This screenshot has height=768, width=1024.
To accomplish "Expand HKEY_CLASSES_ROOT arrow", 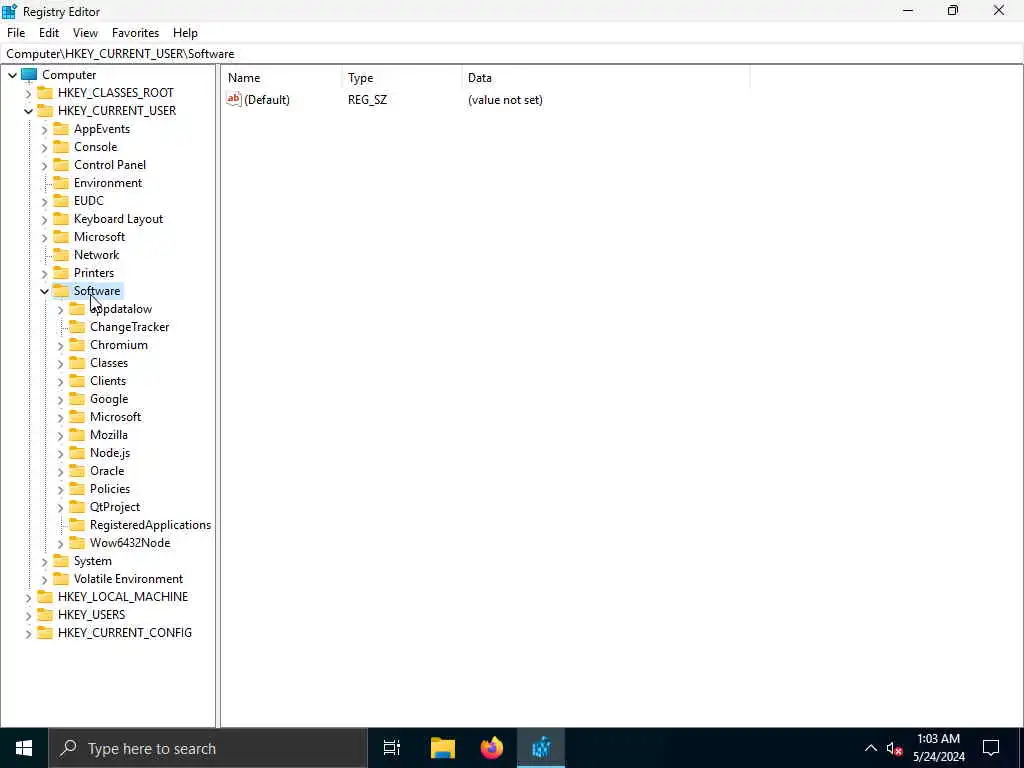I will click(x=28, y=93).
